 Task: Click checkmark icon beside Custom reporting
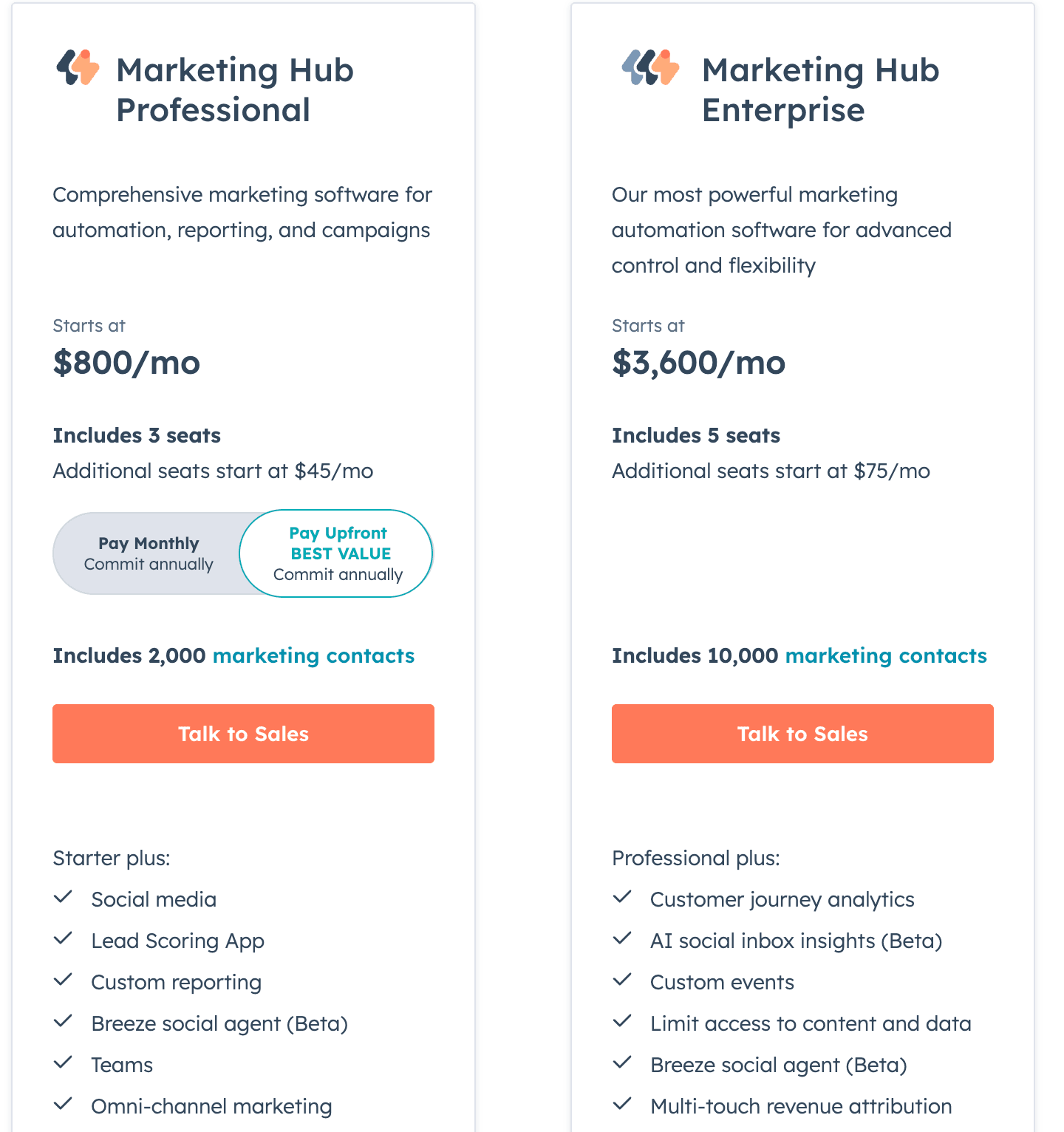[64, 980]
